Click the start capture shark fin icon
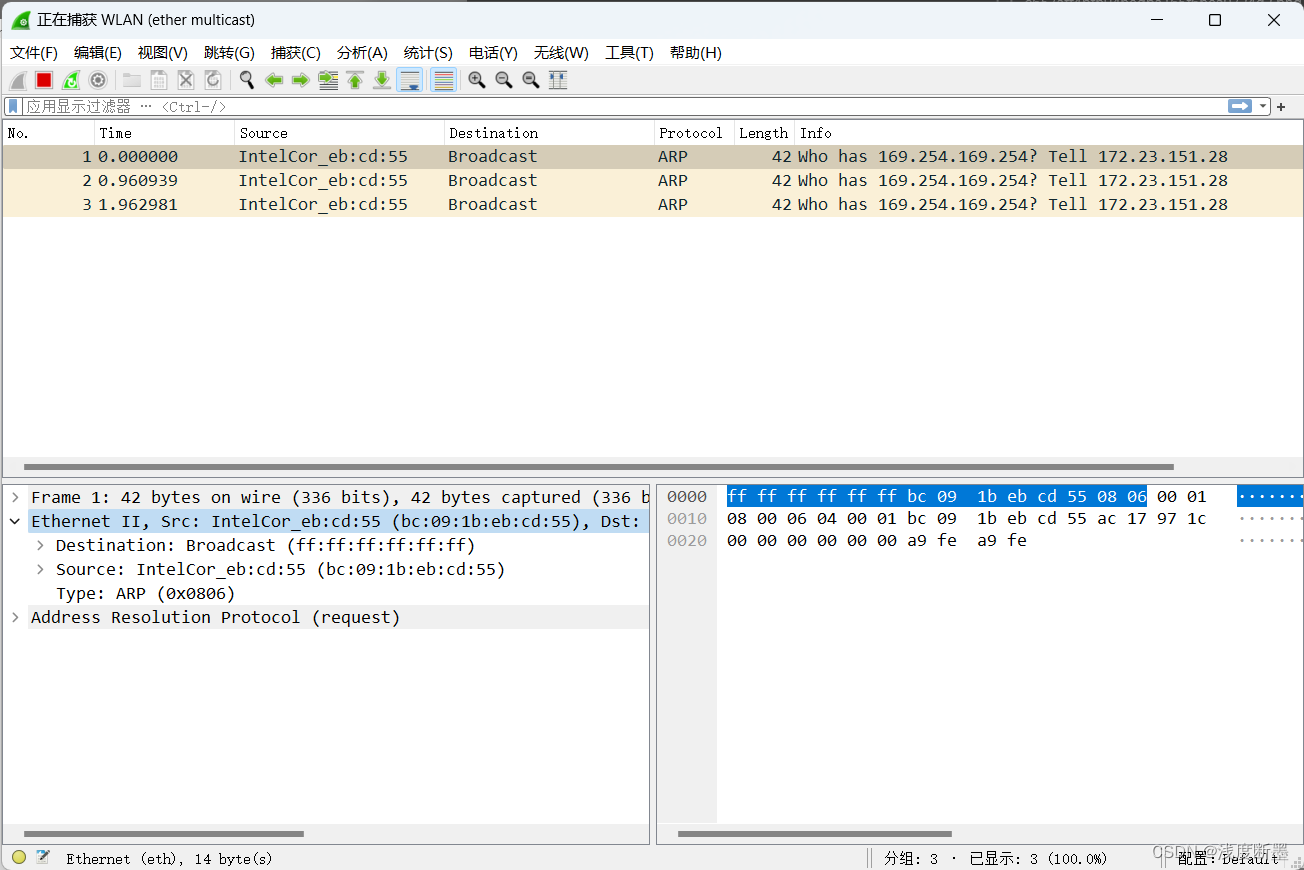The width and height of the screenshot is (1304, 870). click(18, 81)
